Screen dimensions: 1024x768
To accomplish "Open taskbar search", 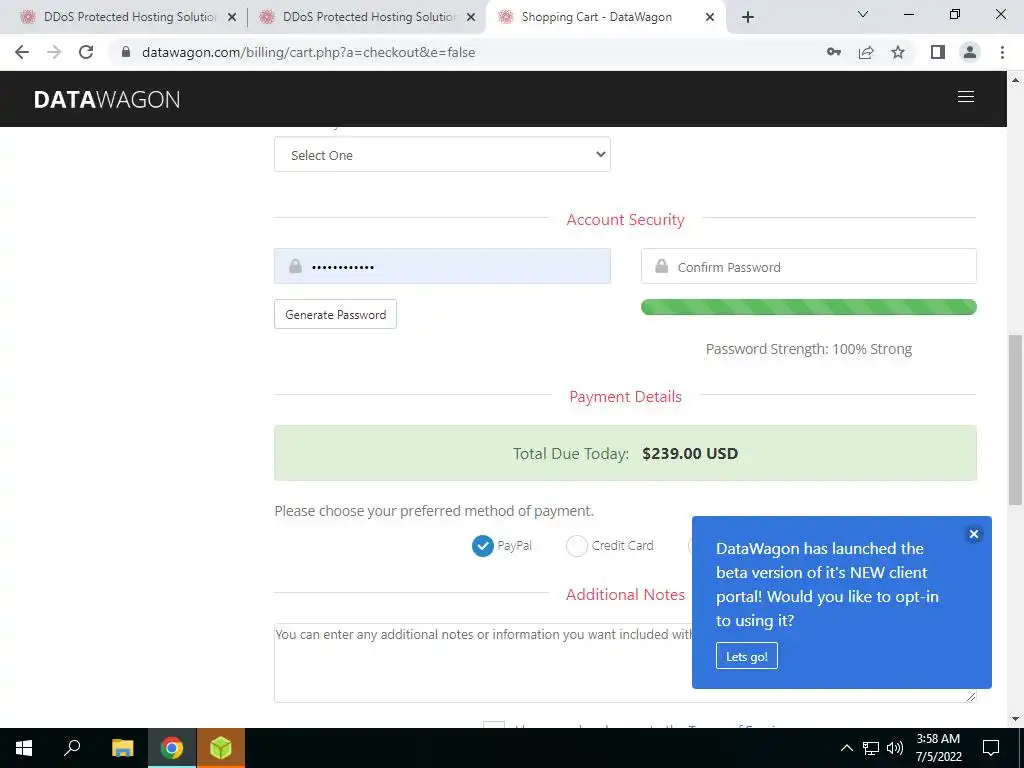I will click(72, 748).
